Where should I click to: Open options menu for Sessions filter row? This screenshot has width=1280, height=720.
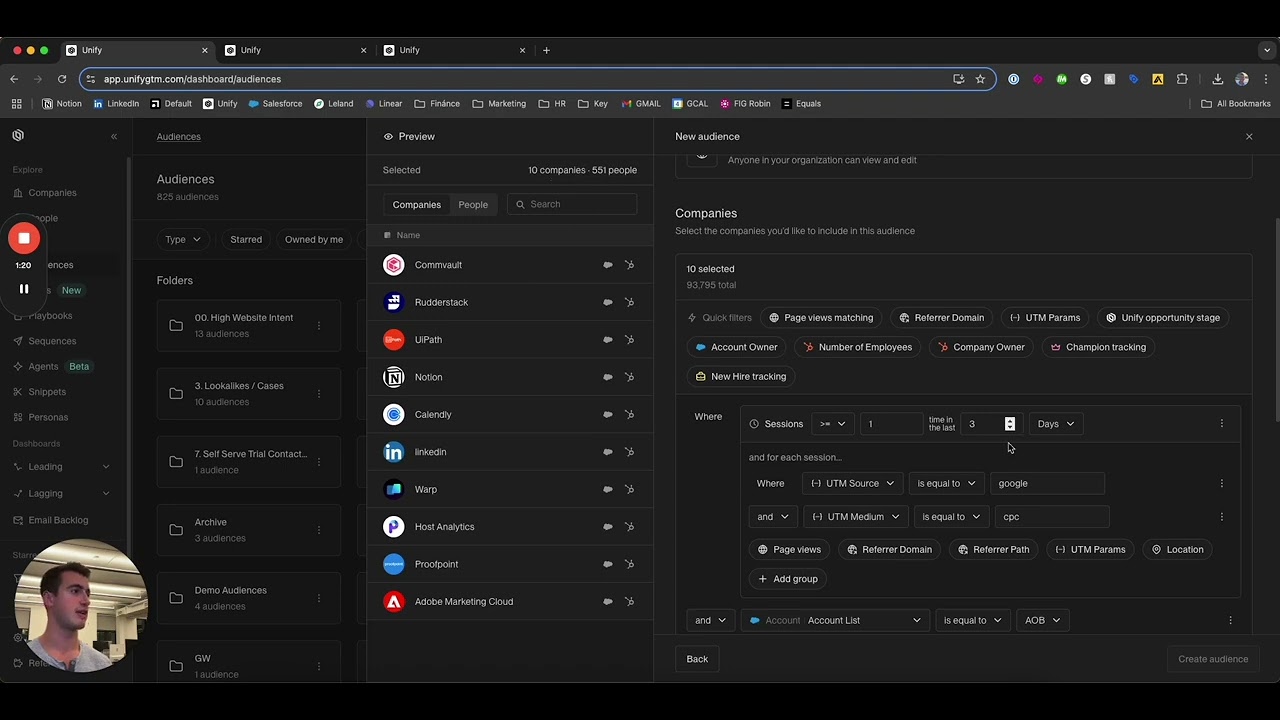(x=1221, y=424)
